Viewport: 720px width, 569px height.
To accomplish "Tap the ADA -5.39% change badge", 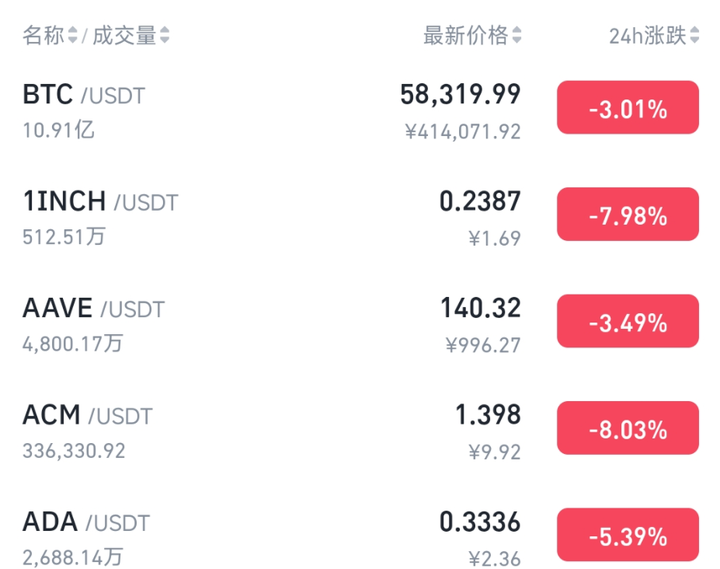I will click(628, 535).
